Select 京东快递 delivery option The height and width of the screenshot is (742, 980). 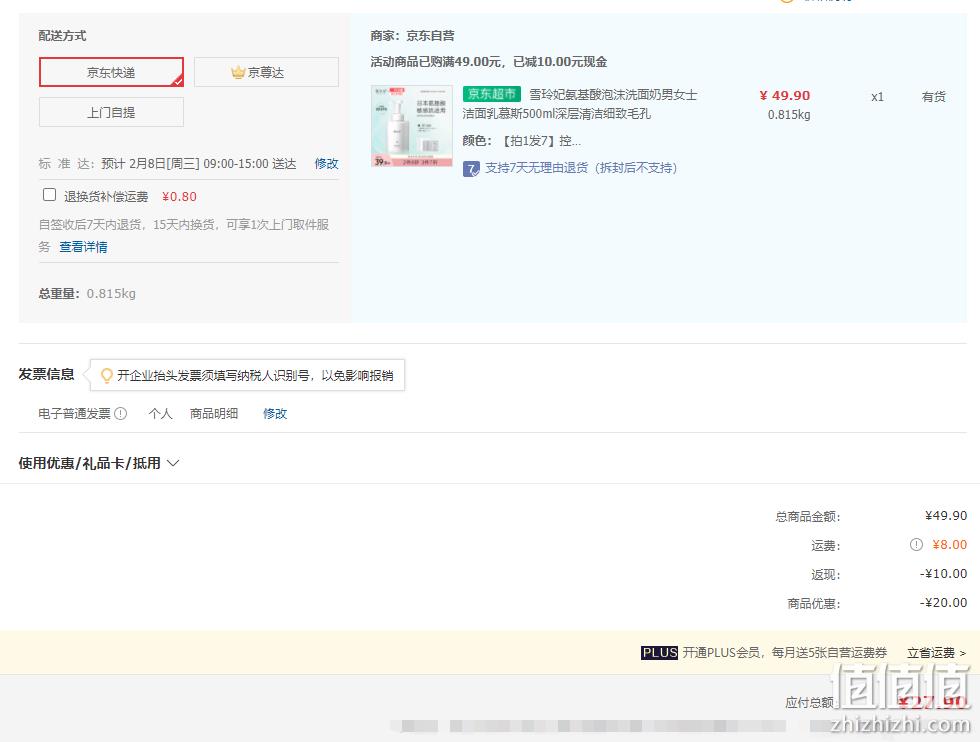(x=111, y=72)
